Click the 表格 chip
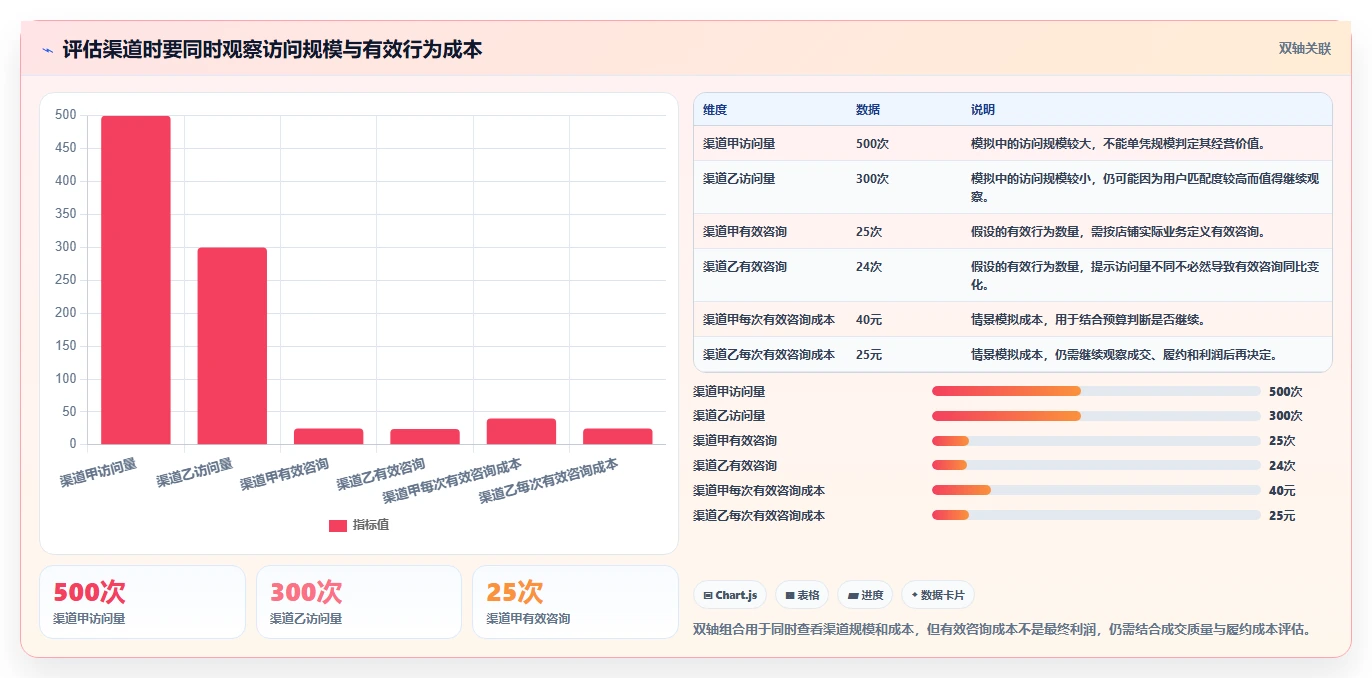The image size is (1372, 678). pyautogui.click(x=802, y=595)
